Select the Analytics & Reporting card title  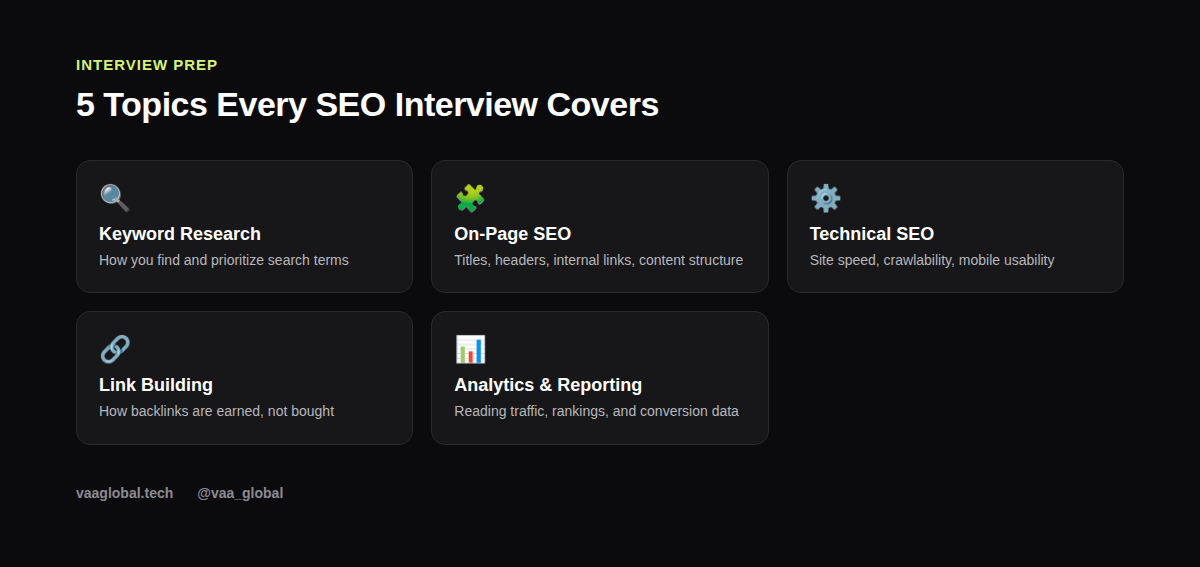pos(548,385)
